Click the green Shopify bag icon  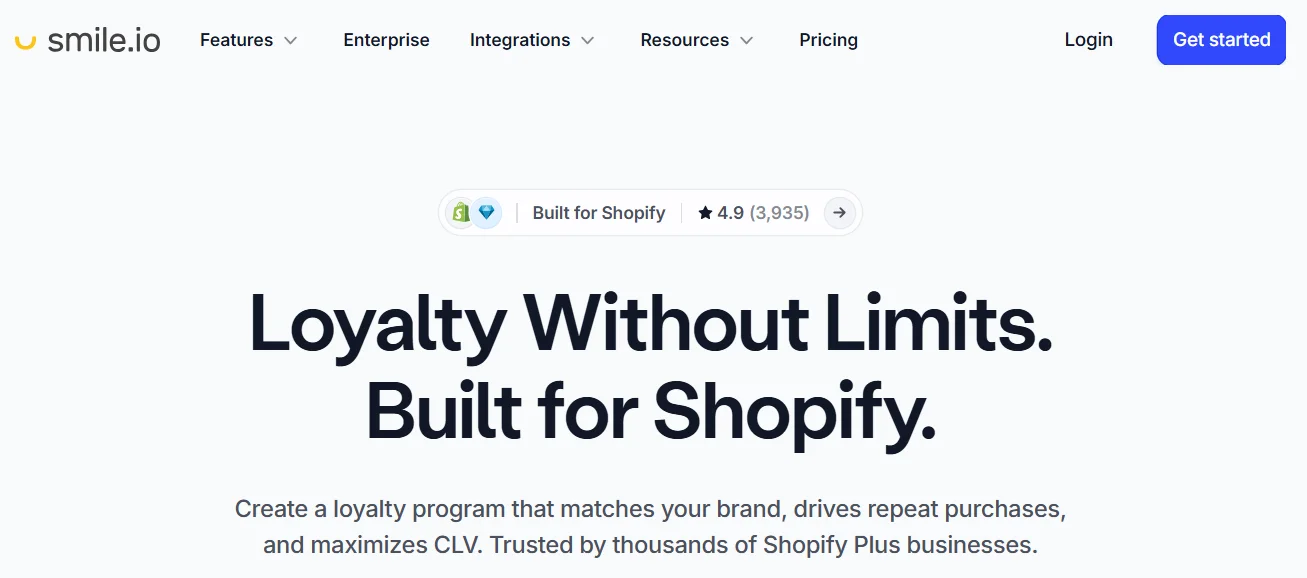click(461, 212)
